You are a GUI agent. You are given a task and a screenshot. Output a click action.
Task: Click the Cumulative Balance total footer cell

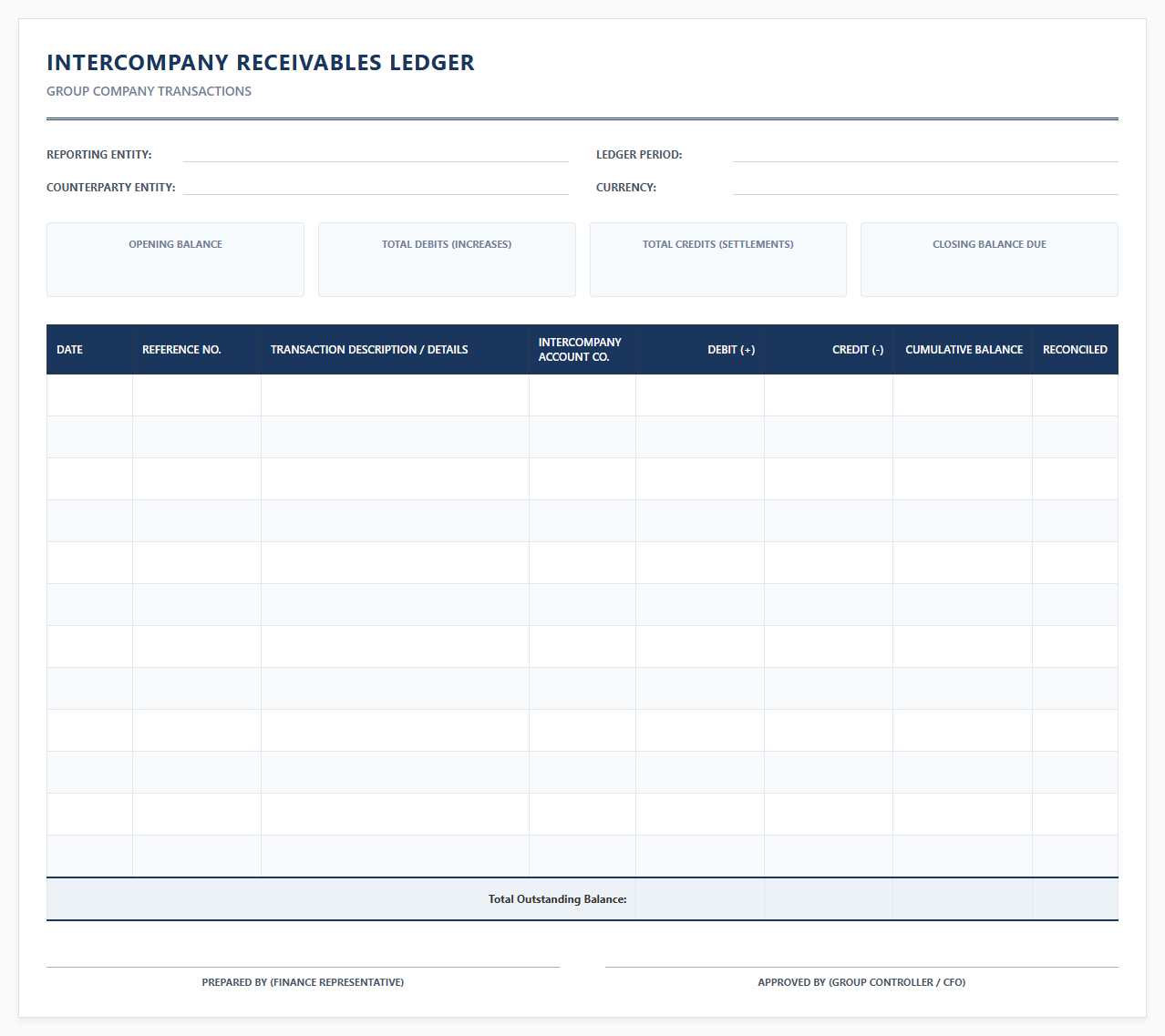963,899
